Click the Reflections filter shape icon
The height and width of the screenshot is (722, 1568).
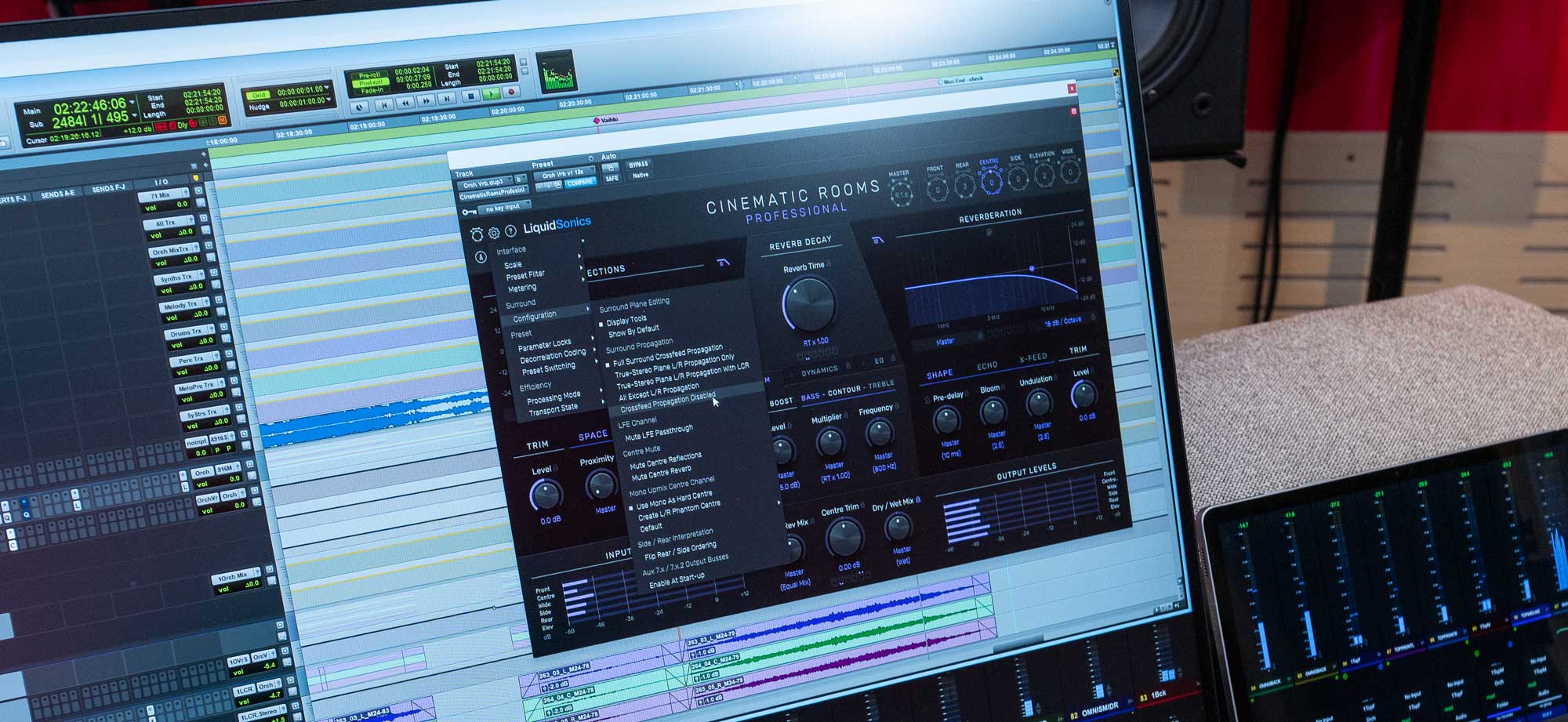(x=724, y=263)
